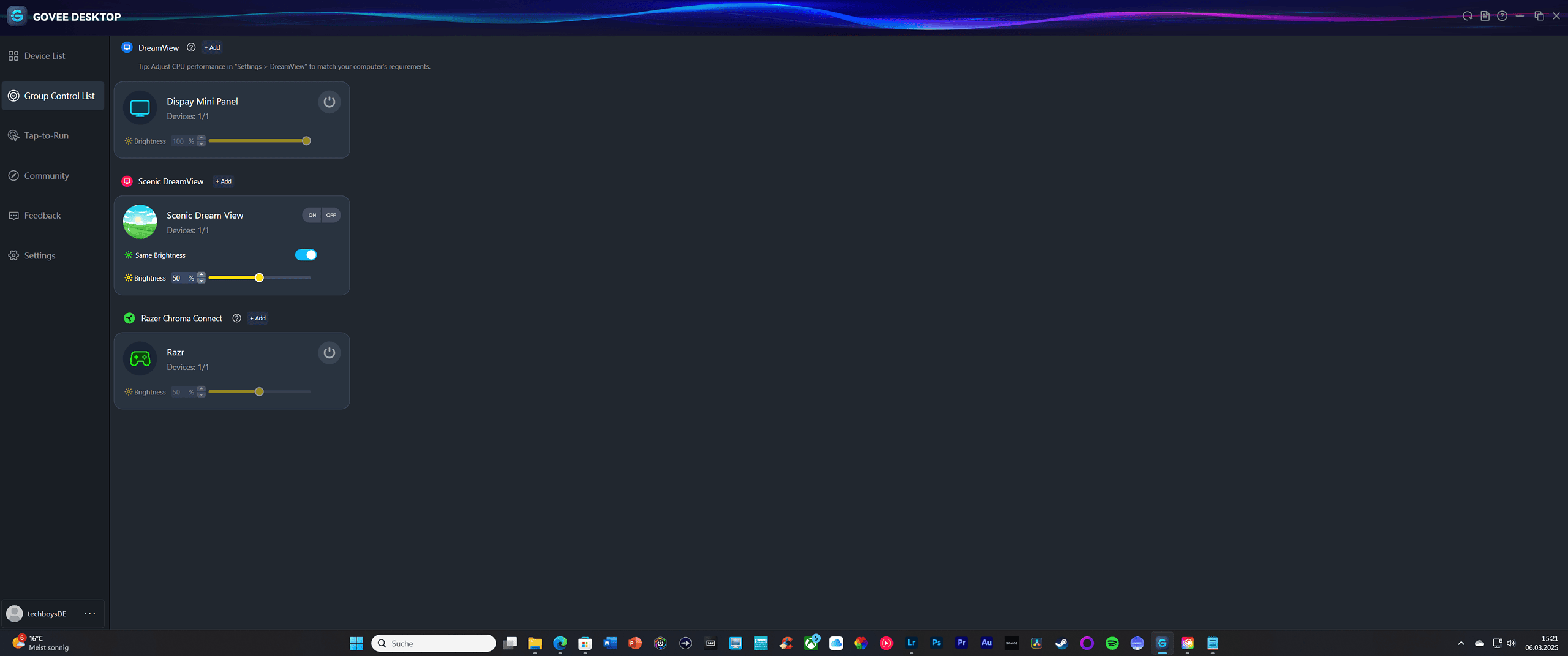
Task: Open File Explorer from the taskbar
Action: [x=535, y=643]
